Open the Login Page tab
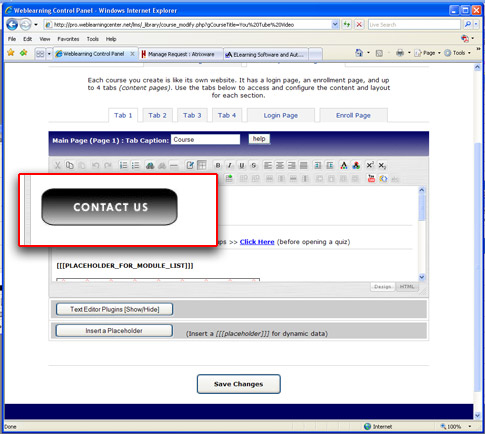 coord(281,115)
